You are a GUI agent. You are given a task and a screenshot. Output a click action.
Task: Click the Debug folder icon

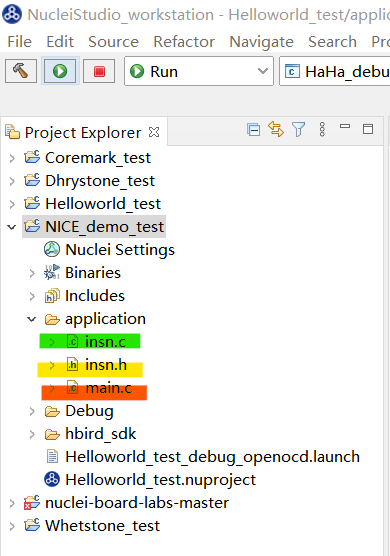click(x=52, y=412)
